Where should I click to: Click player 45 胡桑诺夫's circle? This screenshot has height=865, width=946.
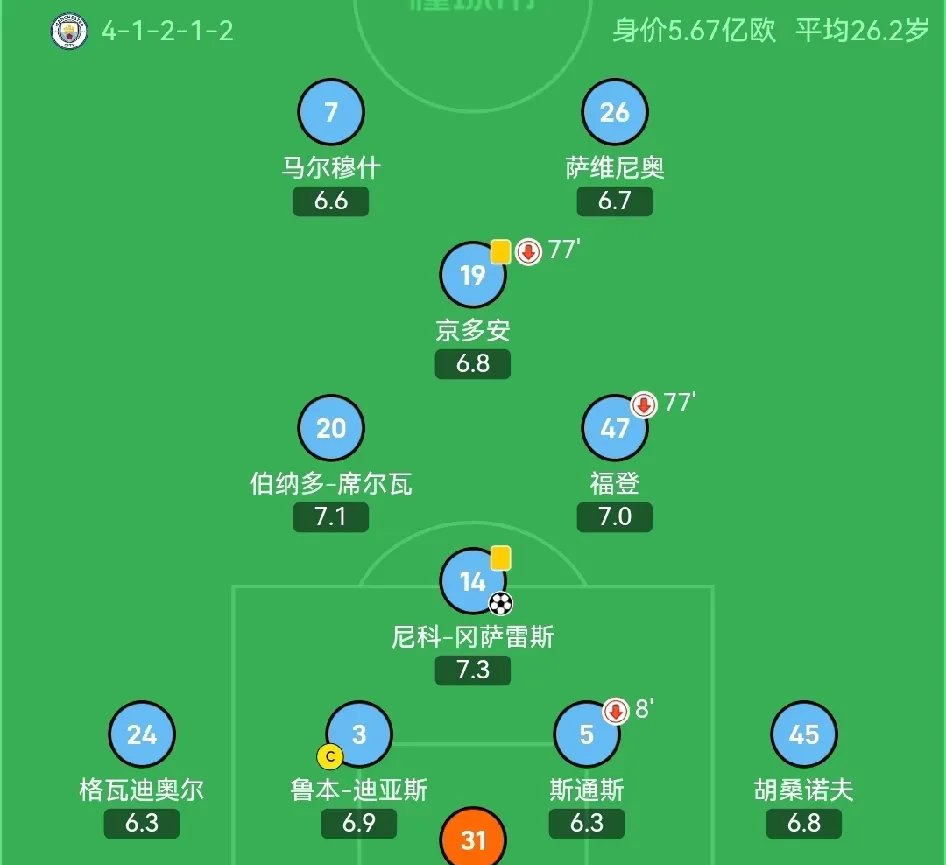(x=804, y=734)
